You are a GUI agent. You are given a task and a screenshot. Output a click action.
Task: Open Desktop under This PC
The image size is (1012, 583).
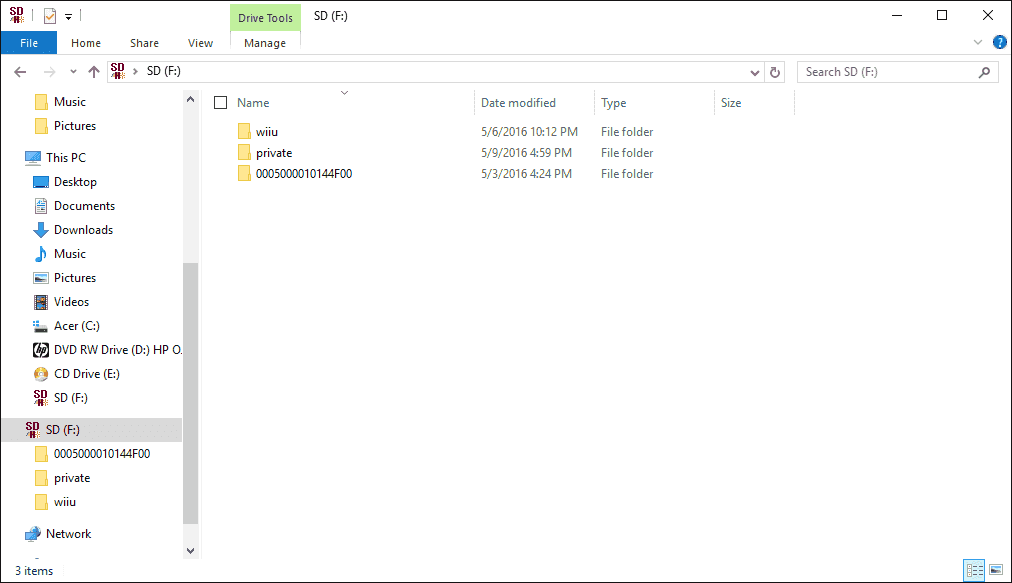point(75,182)
